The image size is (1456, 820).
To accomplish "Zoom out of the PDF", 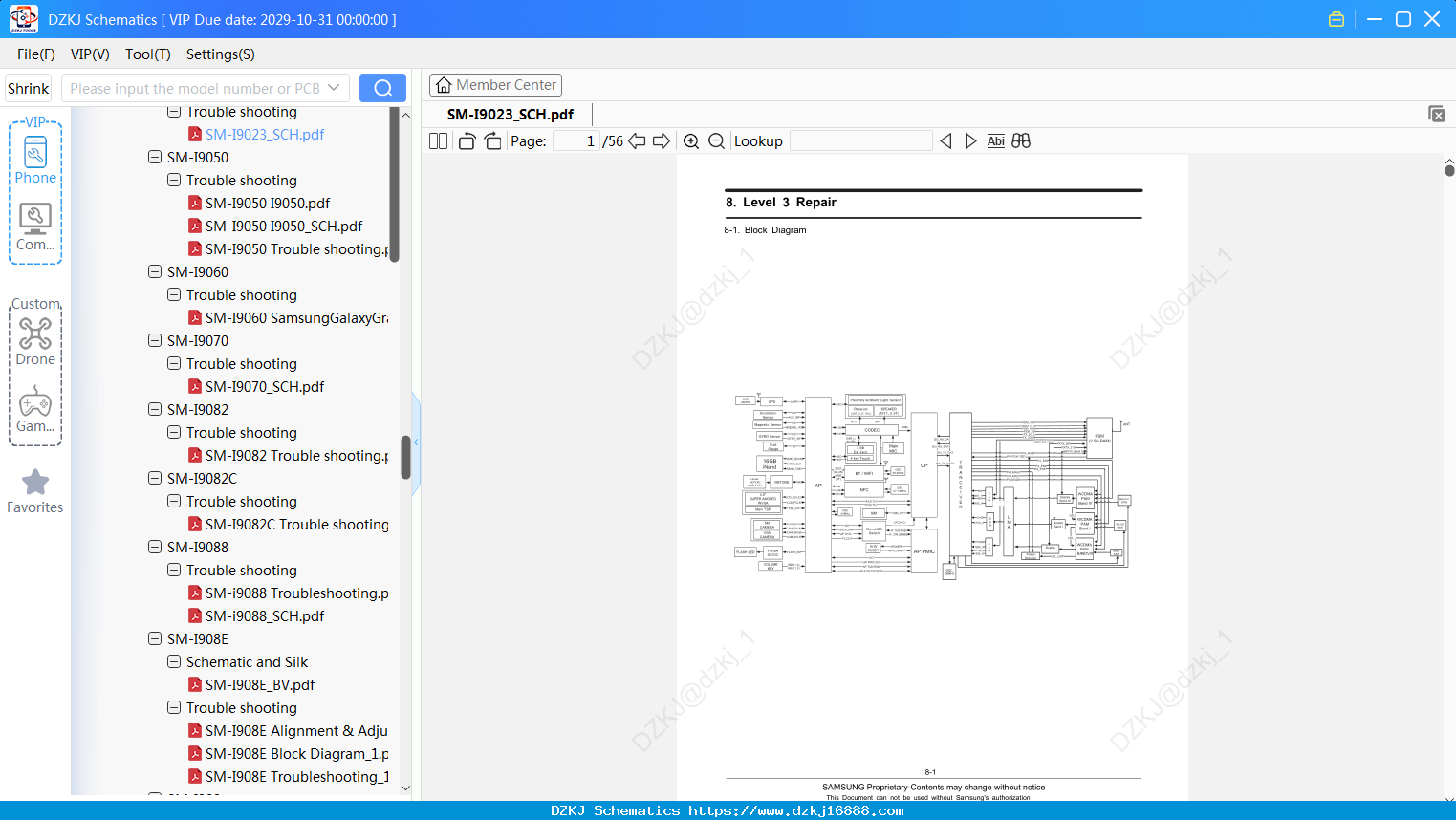I will pyautogui.click(x=716, y=141).
